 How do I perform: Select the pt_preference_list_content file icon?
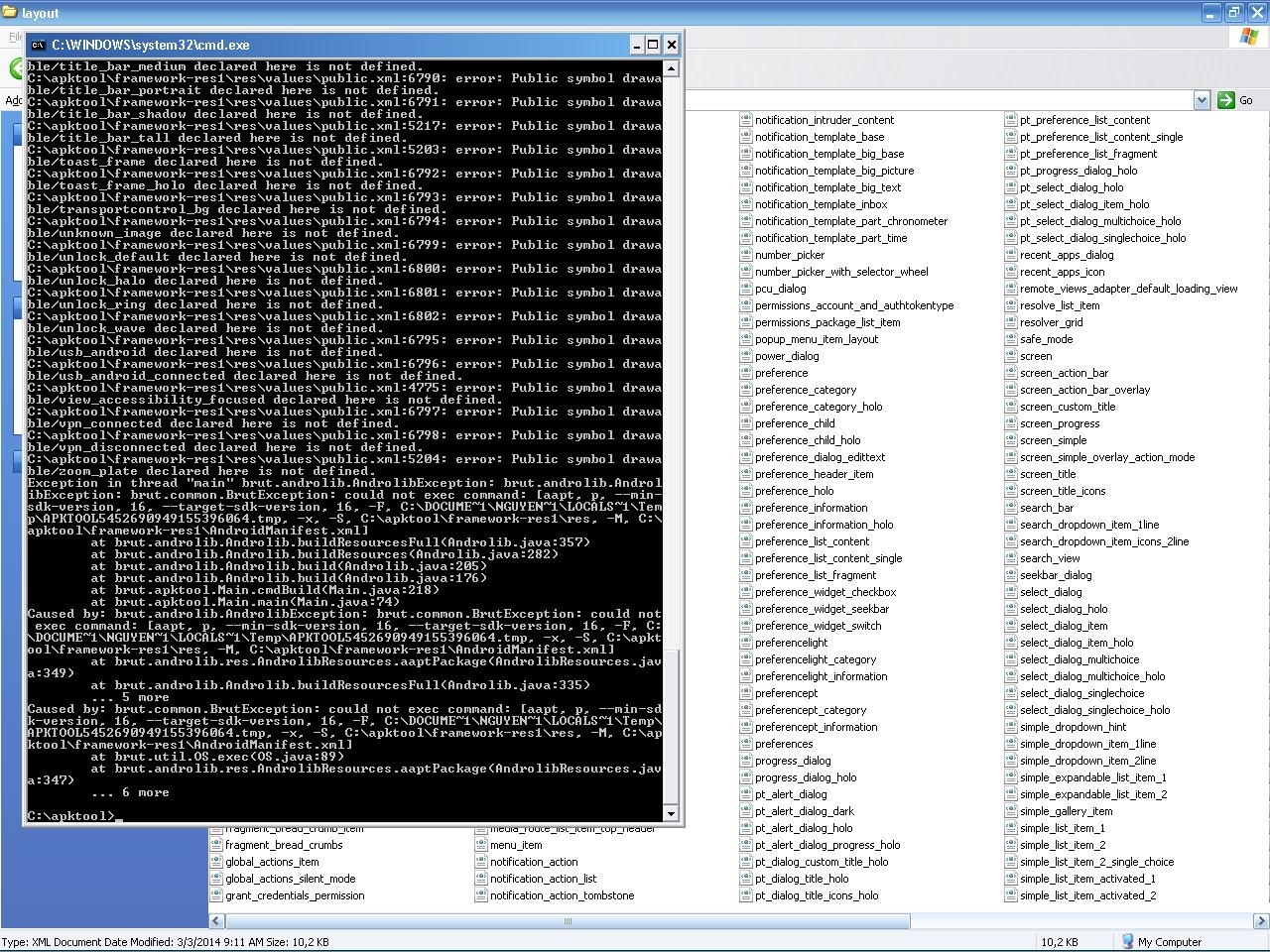(x=1011, y=120)
